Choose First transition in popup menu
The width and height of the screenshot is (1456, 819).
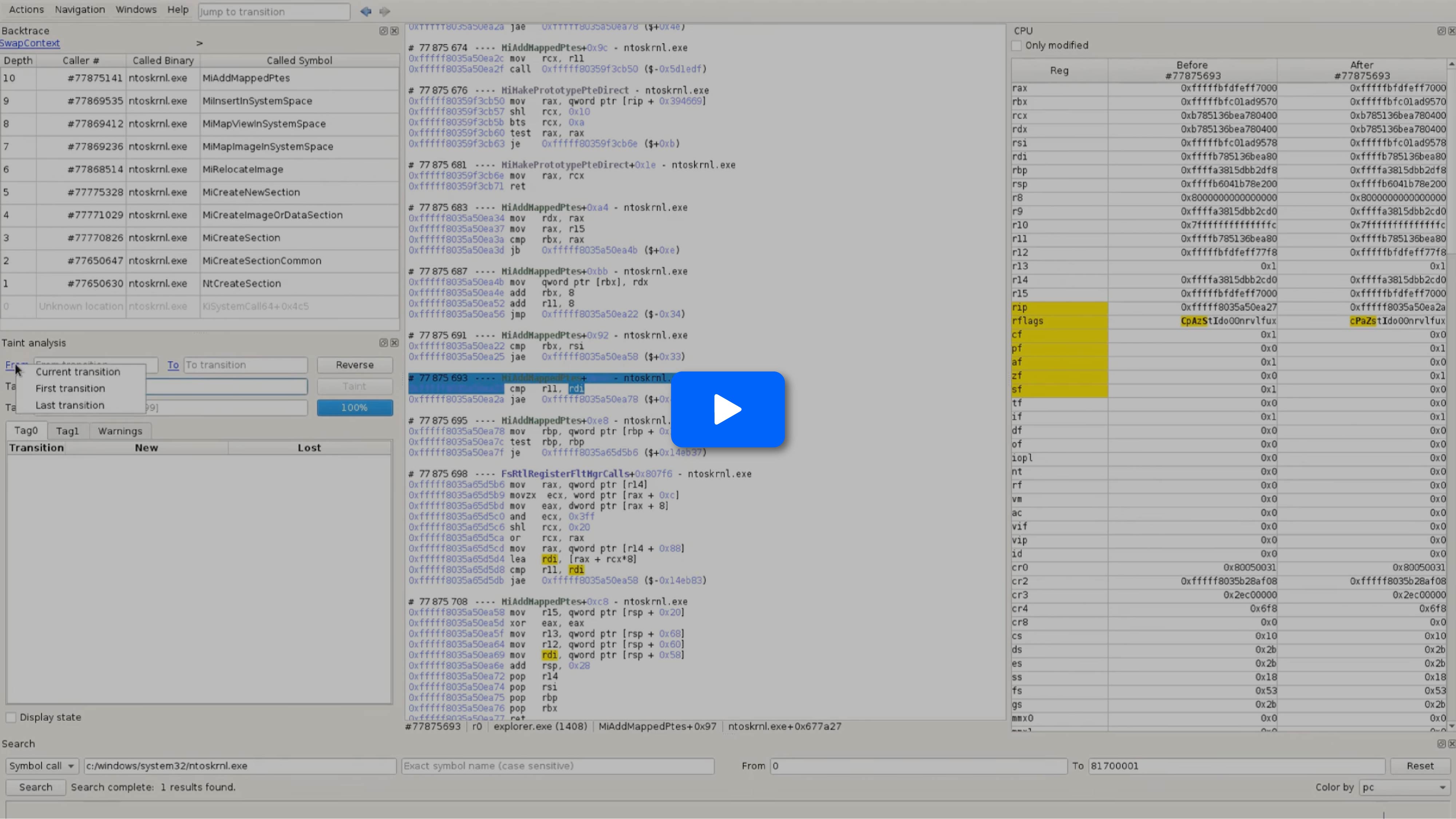[x=70, y=389]
